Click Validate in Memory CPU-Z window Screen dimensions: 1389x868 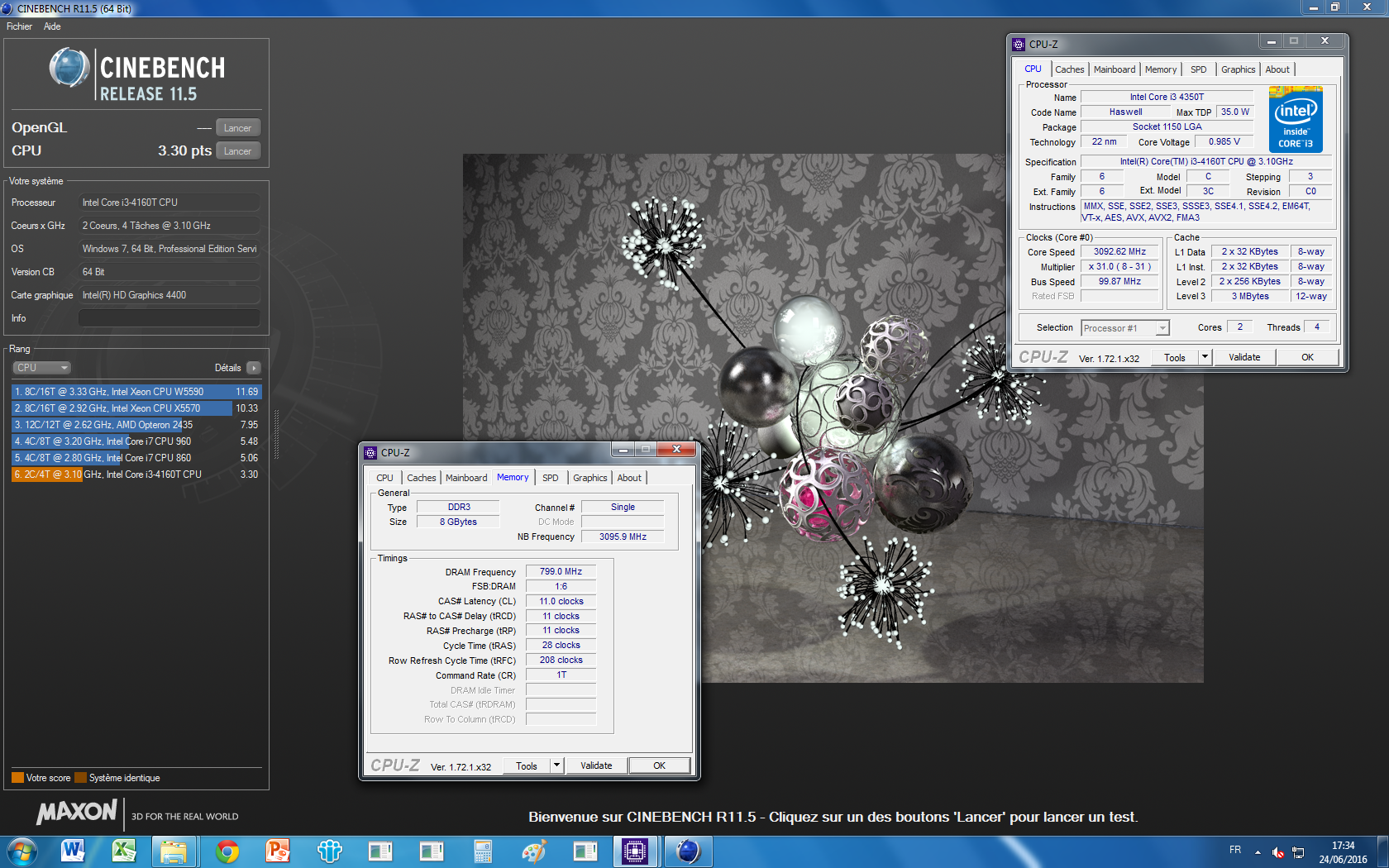[596, 766]
